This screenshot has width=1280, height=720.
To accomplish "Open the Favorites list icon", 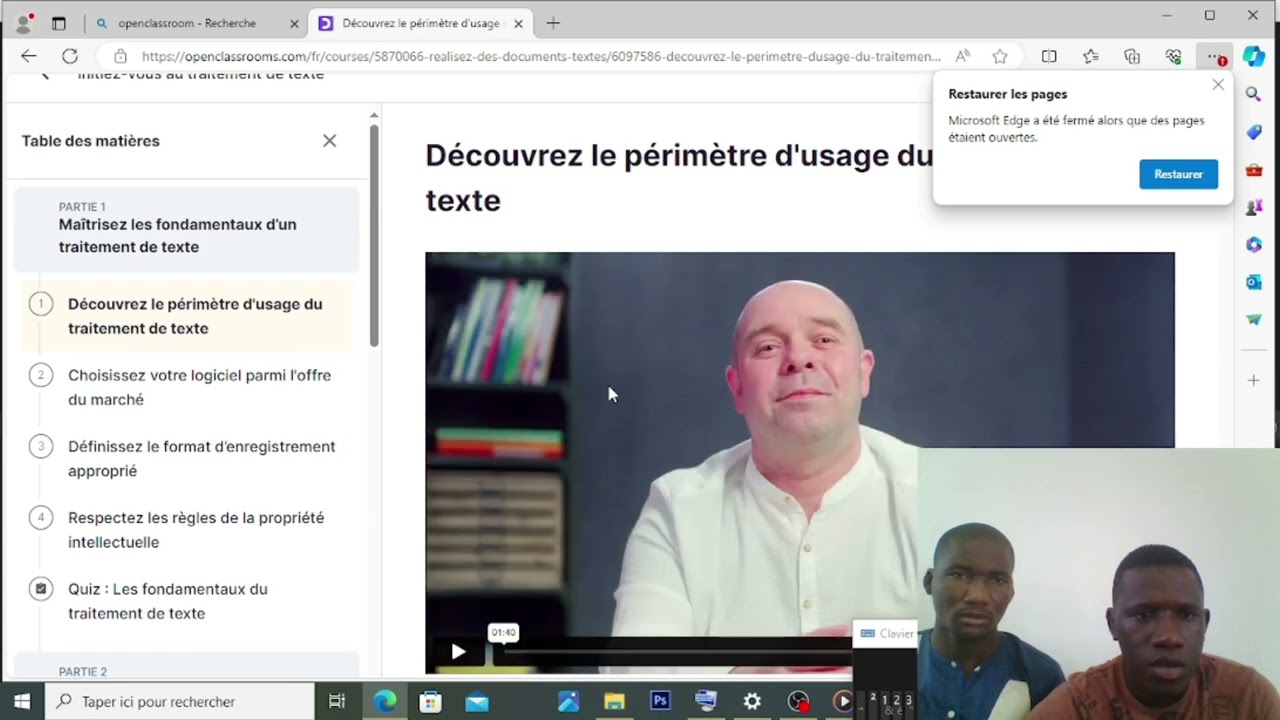I will click(1091, 56).
